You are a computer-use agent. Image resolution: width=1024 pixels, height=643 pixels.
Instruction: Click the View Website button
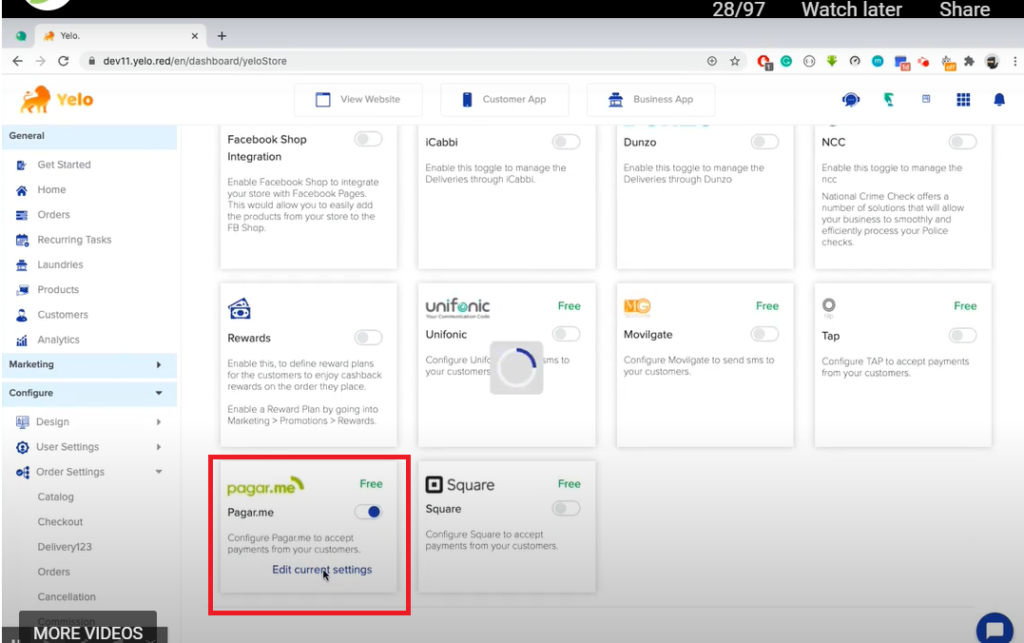[x=358, y=99]
